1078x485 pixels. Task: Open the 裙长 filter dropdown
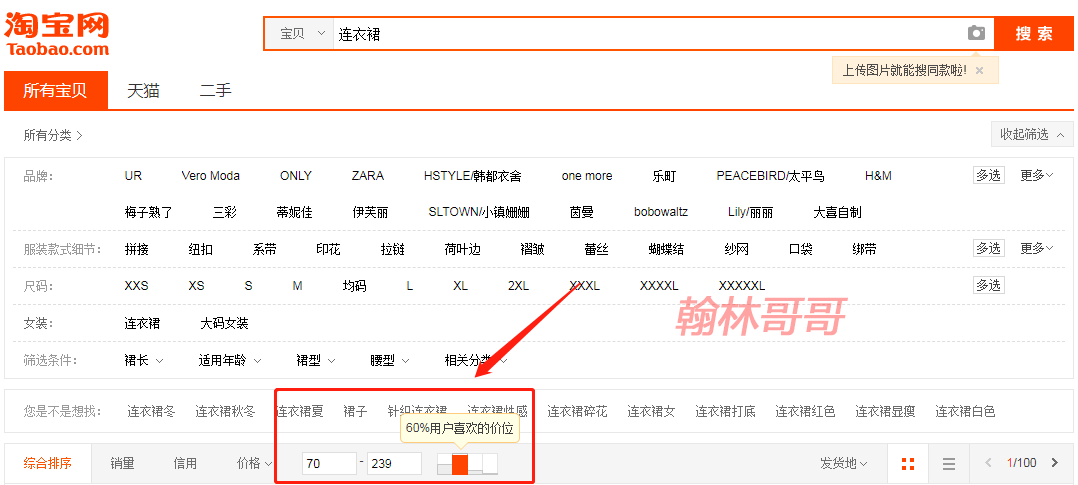(144, 360)
